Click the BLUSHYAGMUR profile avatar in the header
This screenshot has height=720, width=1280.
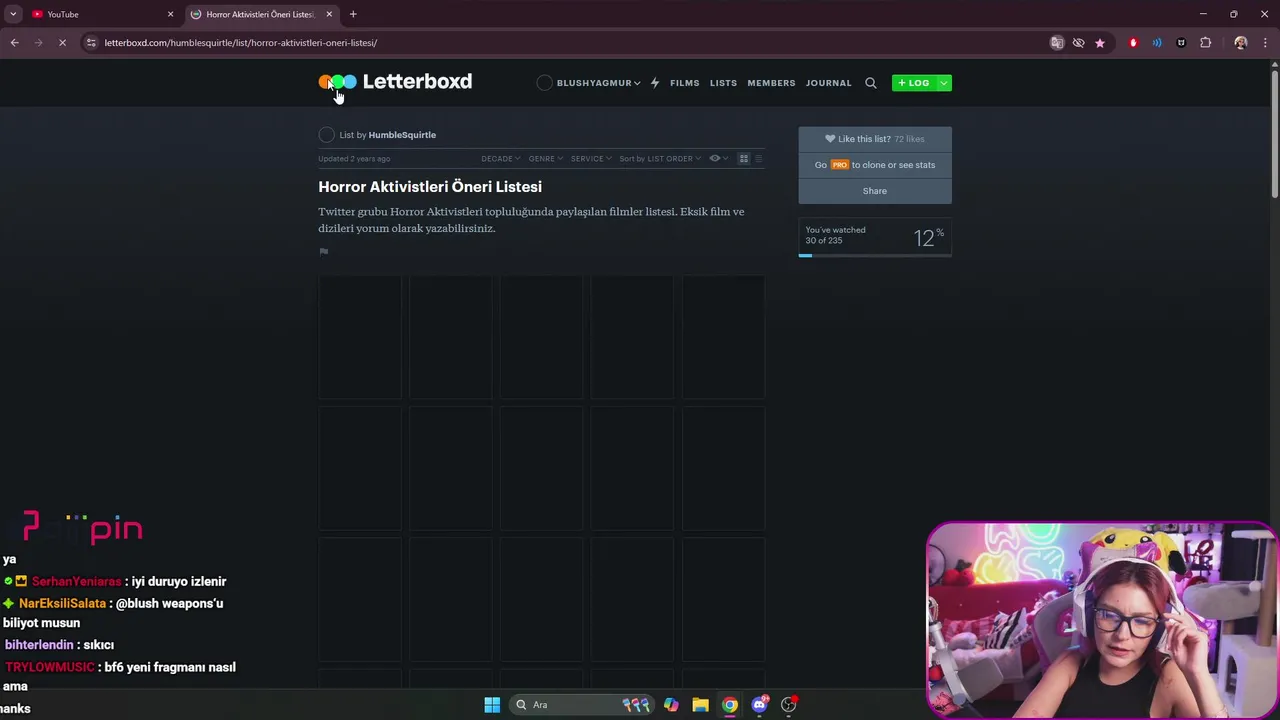pos(544,83)
